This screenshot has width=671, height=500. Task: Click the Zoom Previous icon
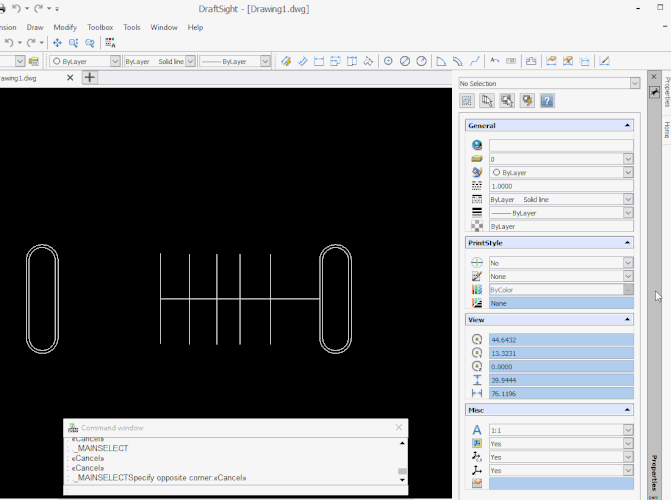point(89,43)
